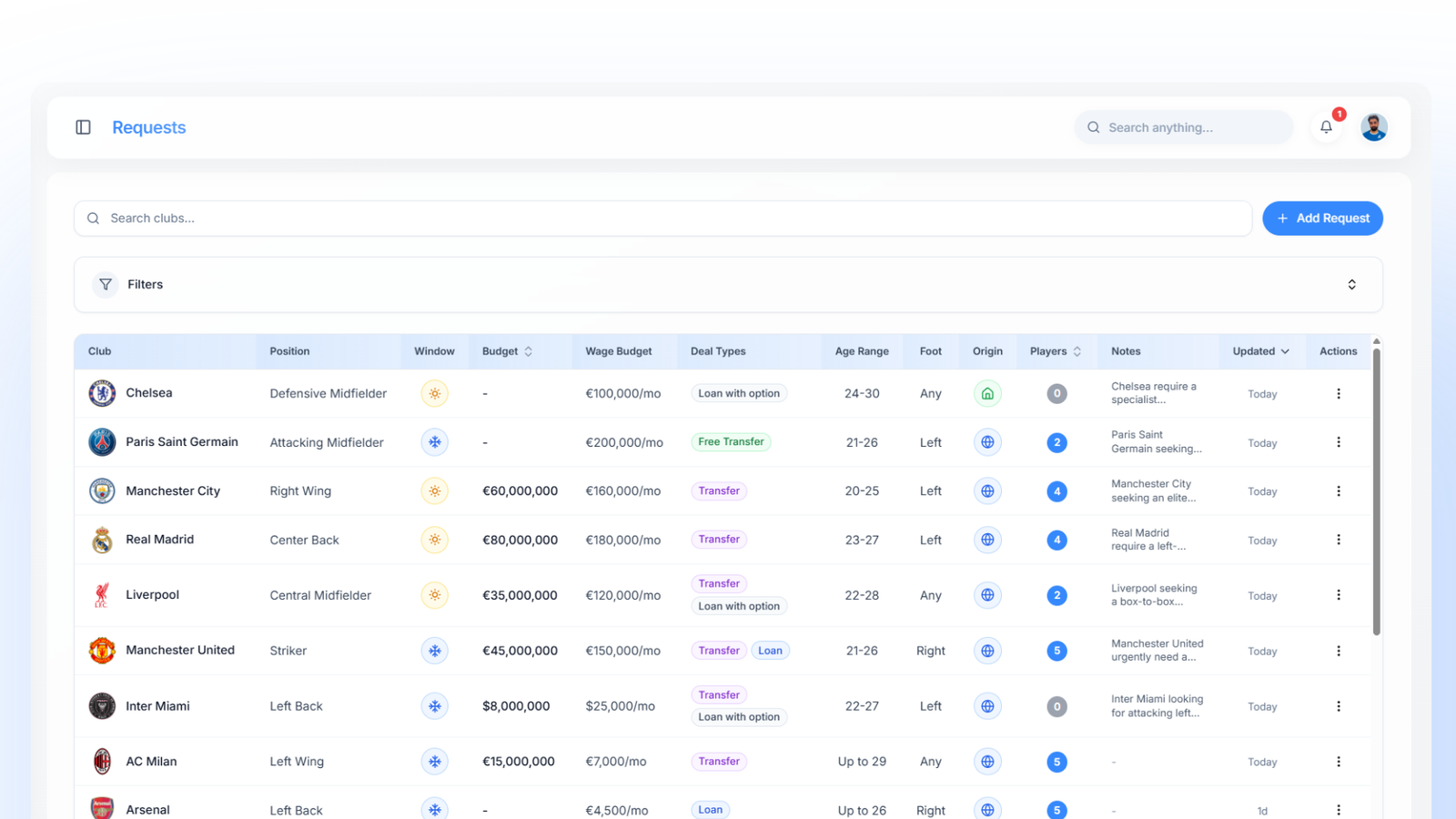
Task: Toggle the sidebar panel icon
Action: 83,127
